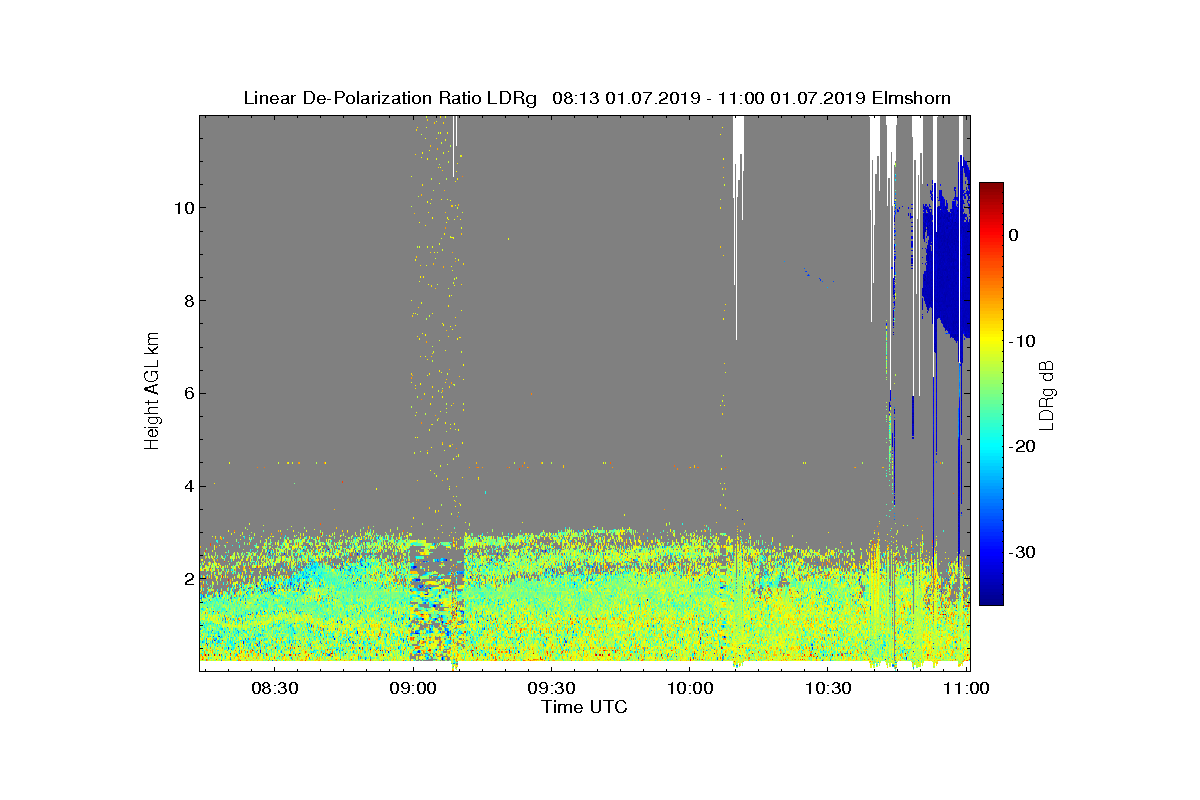1200x800 pixels.
Task: Click the colorbar tick label -30
Action: tap(1021, 552)
